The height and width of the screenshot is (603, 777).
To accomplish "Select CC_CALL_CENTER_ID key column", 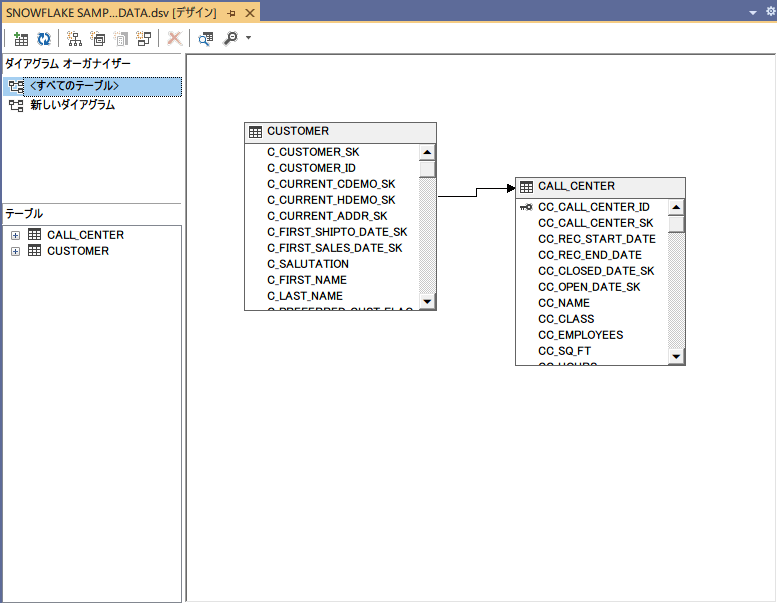I will pyautogui.click(x=593, y=207).
